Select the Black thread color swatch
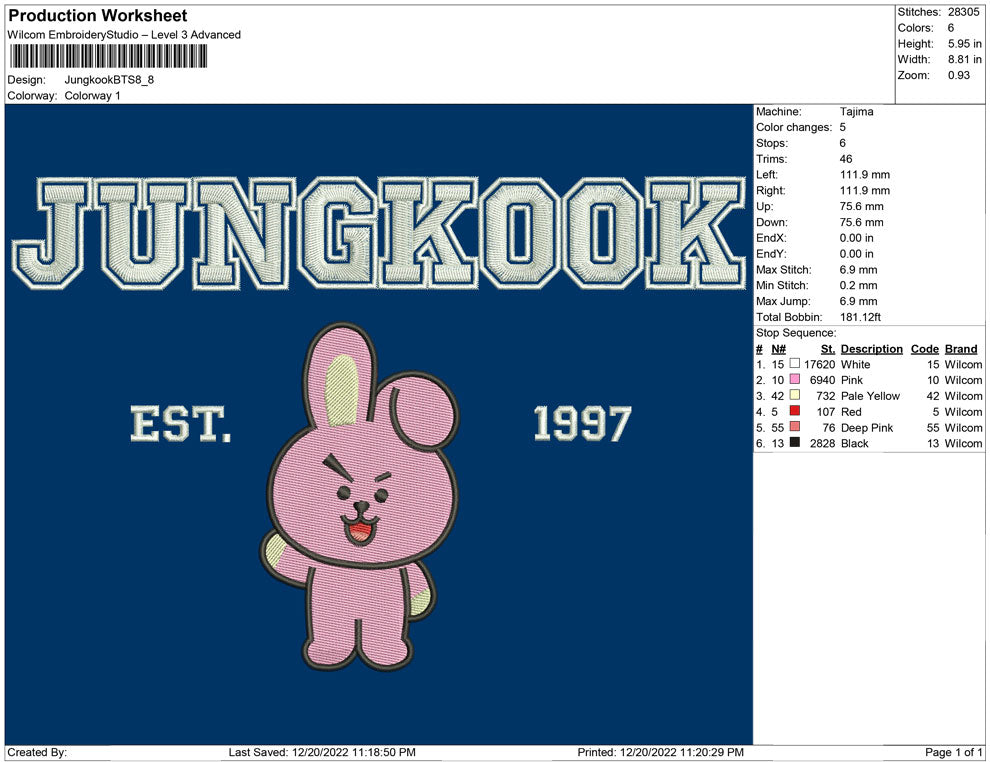This screenshot has width=990, height=762. point(795,443)
